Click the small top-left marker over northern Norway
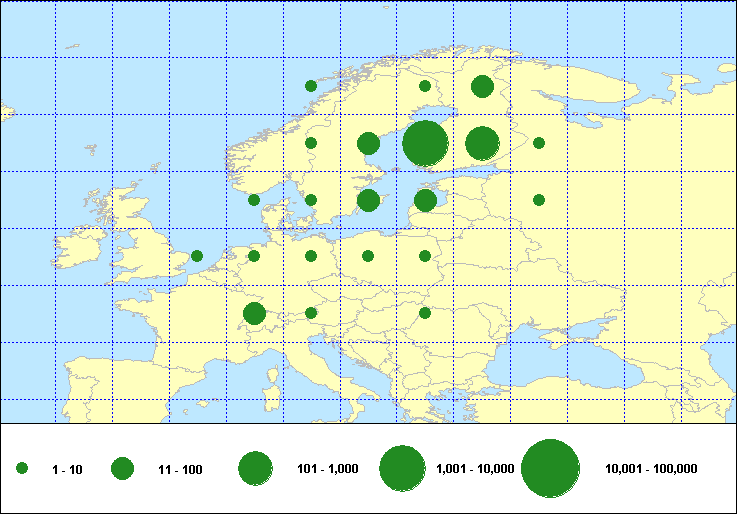 [311, 86]
